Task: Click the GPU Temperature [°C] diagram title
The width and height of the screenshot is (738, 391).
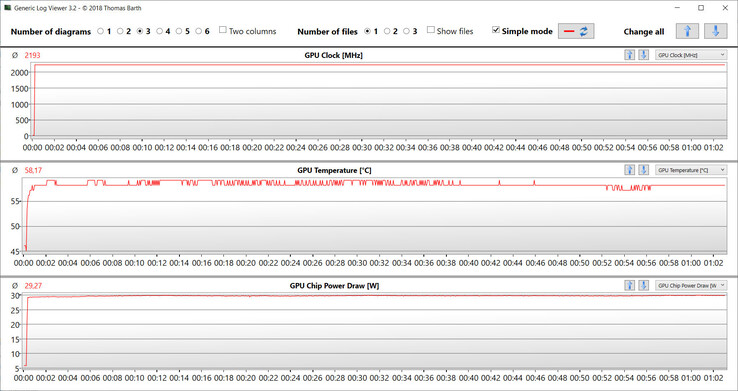Action: pyautogui.click(x=334, y=170)
